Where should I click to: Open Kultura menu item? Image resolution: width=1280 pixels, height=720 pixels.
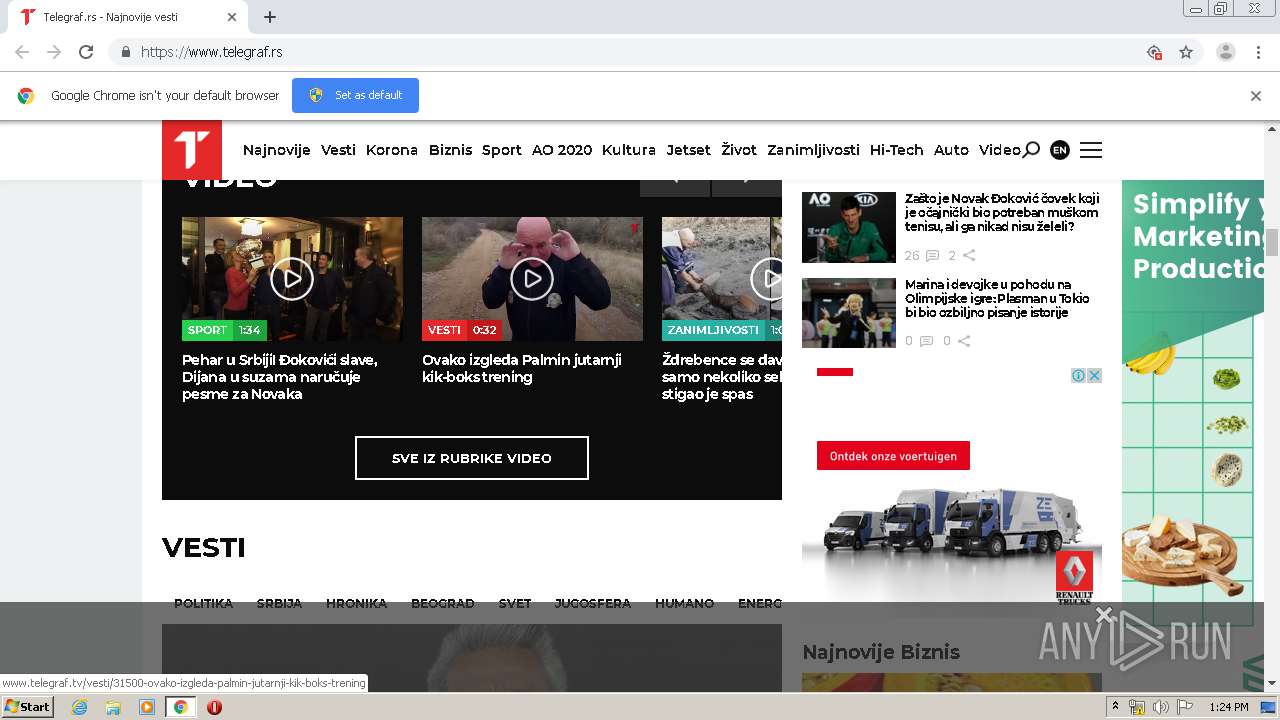tap(629, 150)
